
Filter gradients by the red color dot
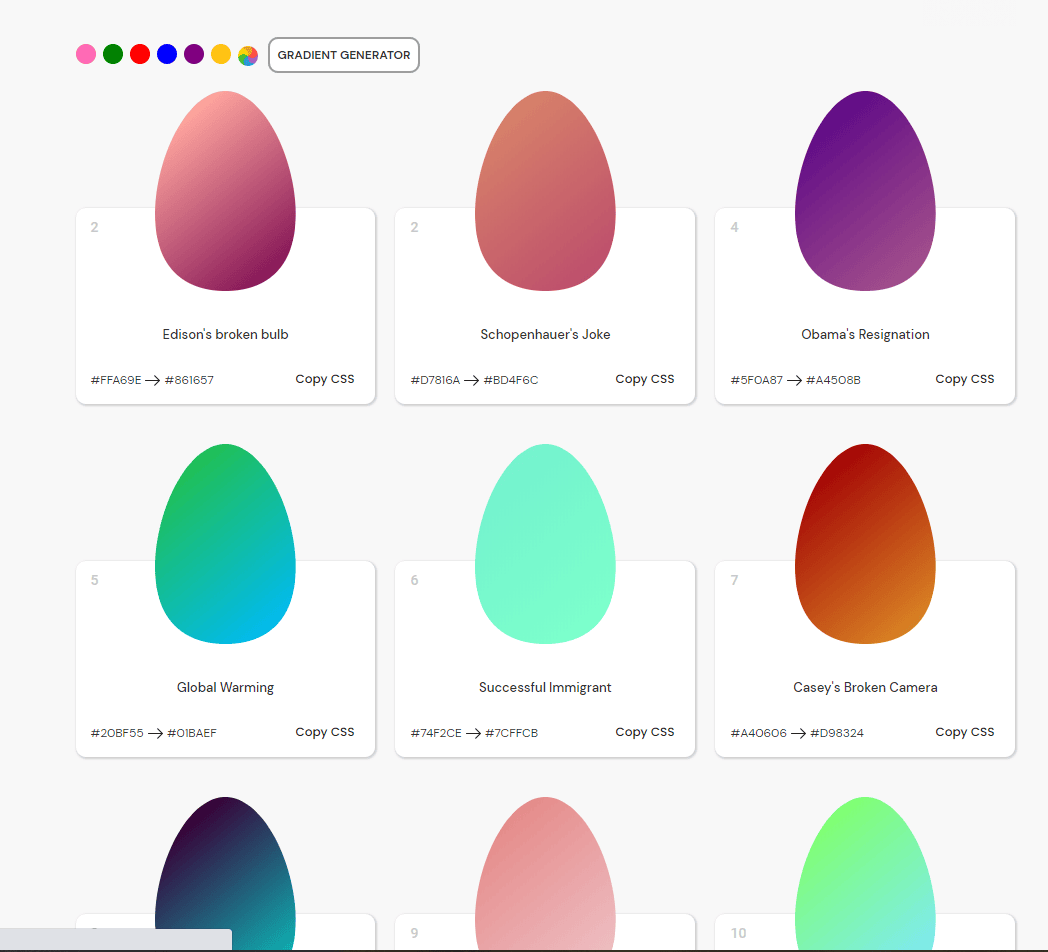pos(140,54)
